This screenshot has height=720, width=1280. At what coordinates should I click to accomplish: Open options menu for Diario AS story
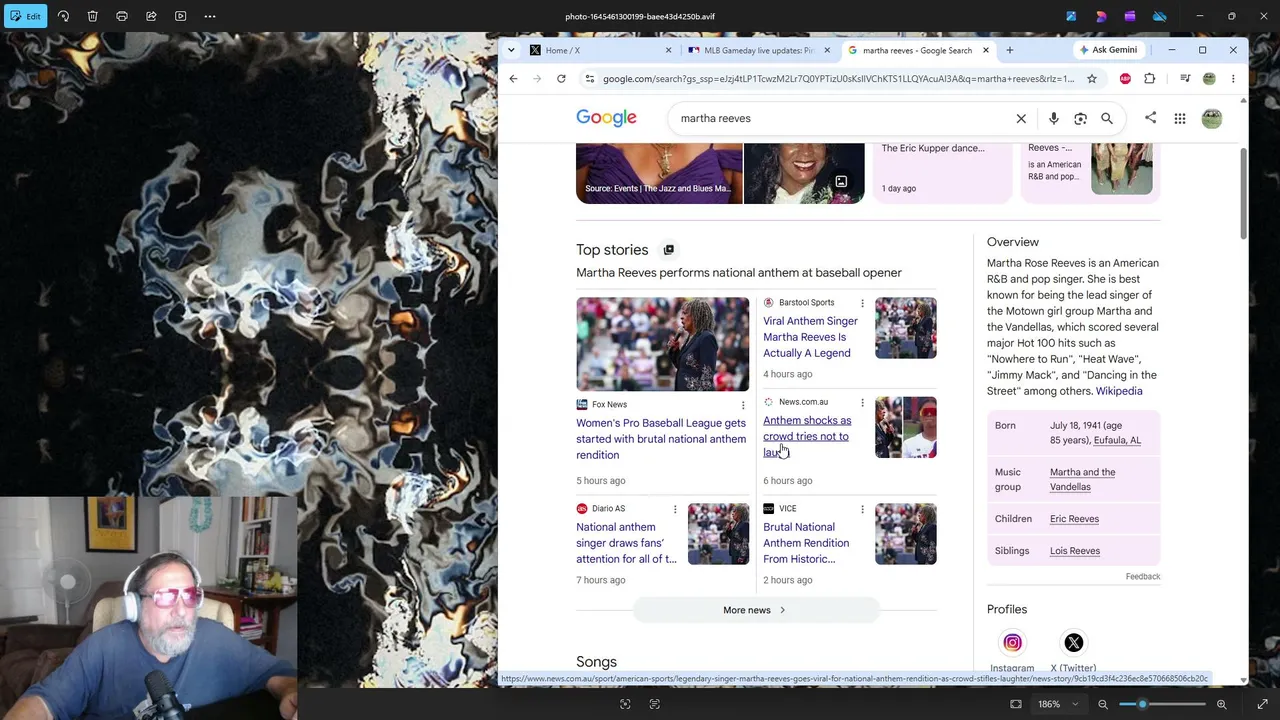coord(675,509)
